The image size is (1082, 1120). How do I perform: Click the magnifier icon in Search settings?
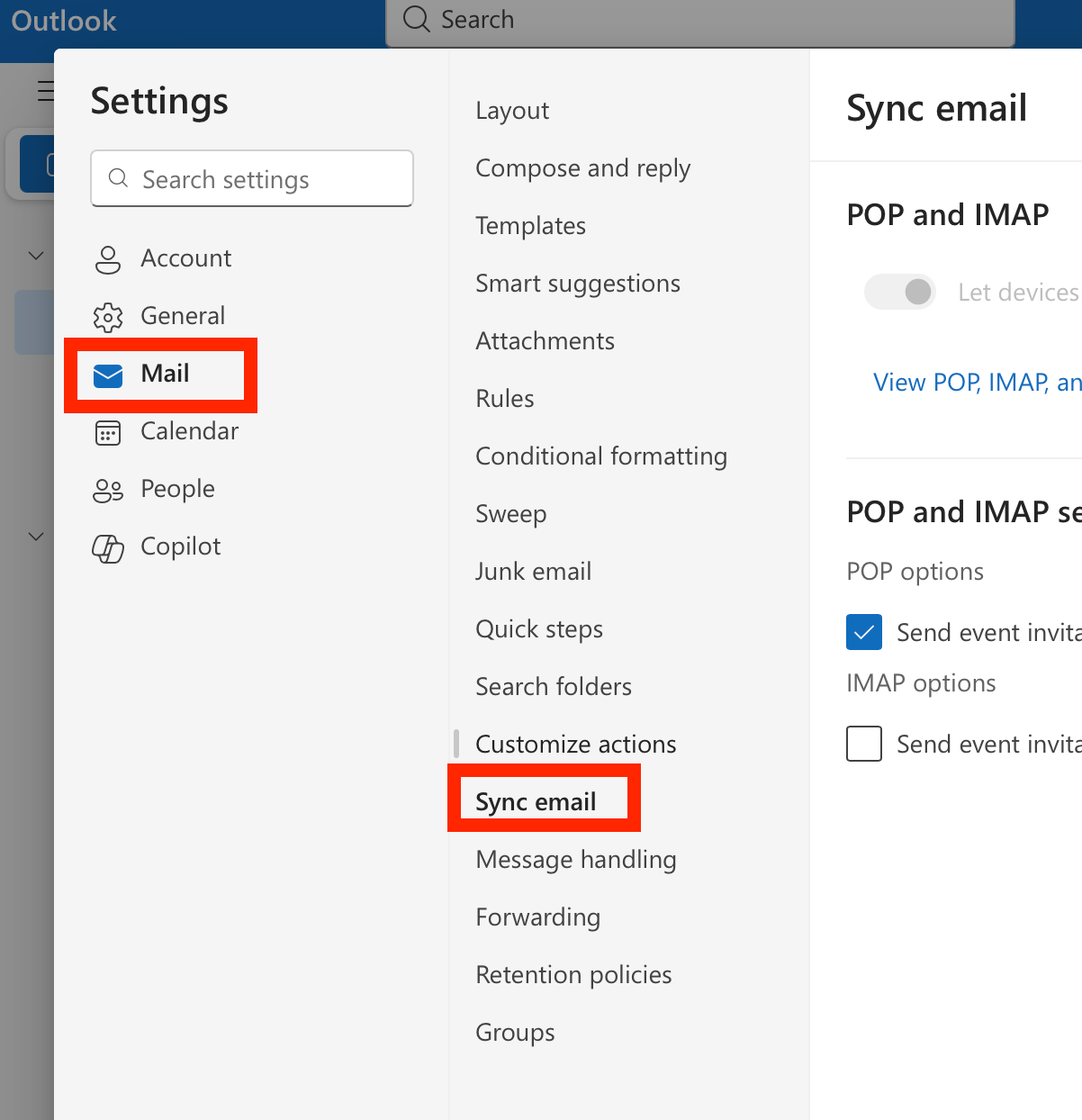click(118, 178)
